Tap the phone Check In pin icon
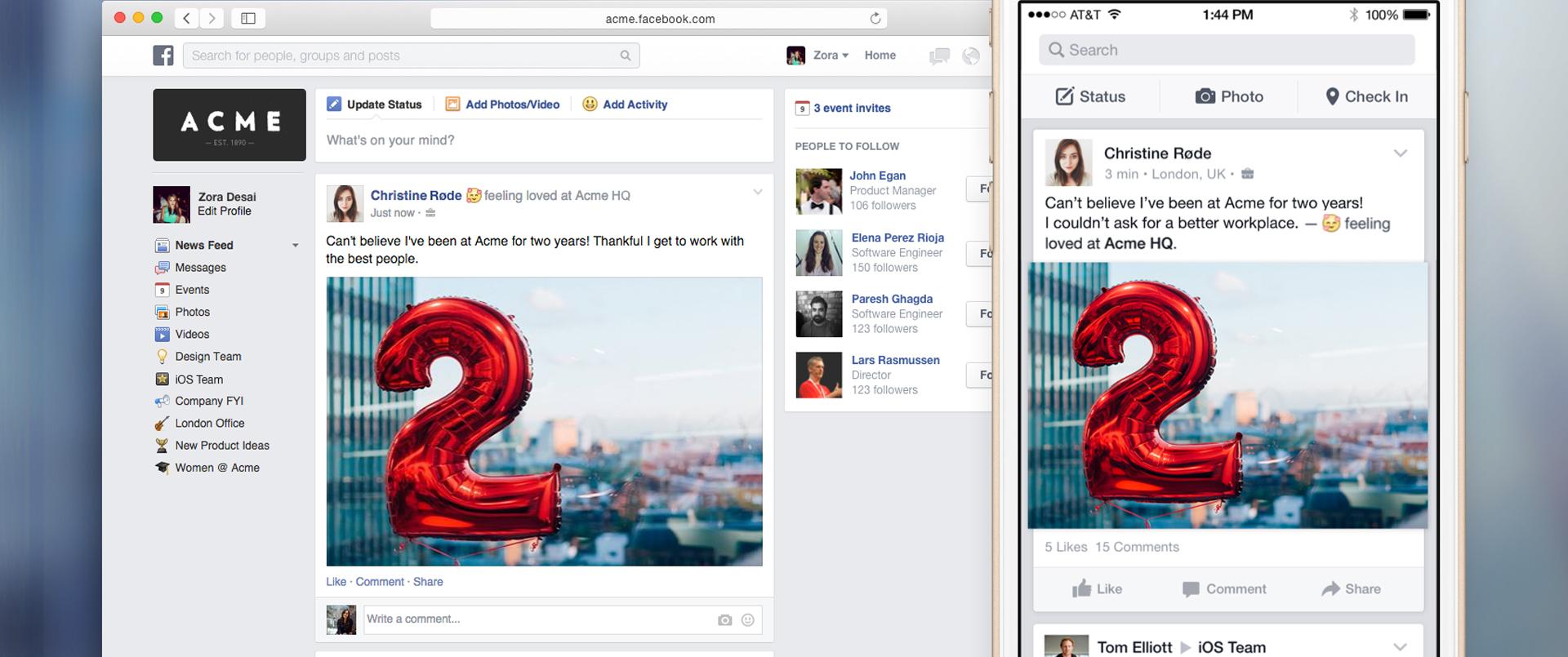 (x=1332, y=96)
